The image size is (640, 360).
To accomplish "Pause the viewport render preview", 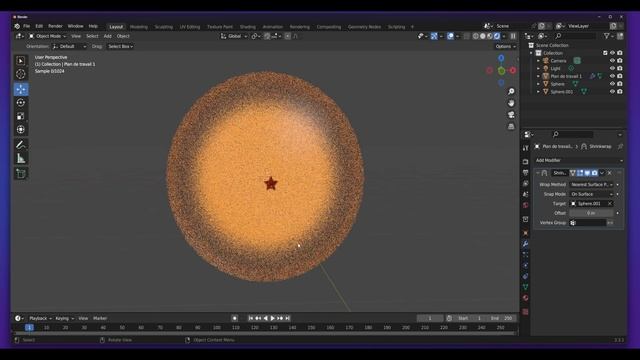I will (x=513, y=36).
